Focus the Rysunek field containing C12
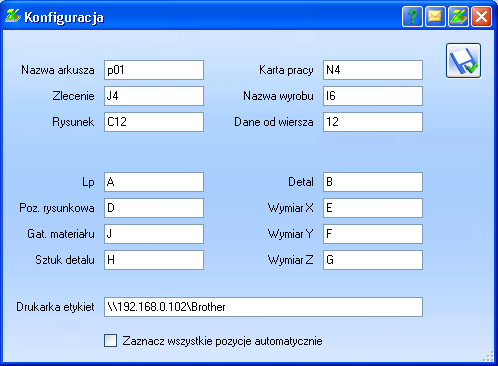The image size is (498, 366). (154, 122)
